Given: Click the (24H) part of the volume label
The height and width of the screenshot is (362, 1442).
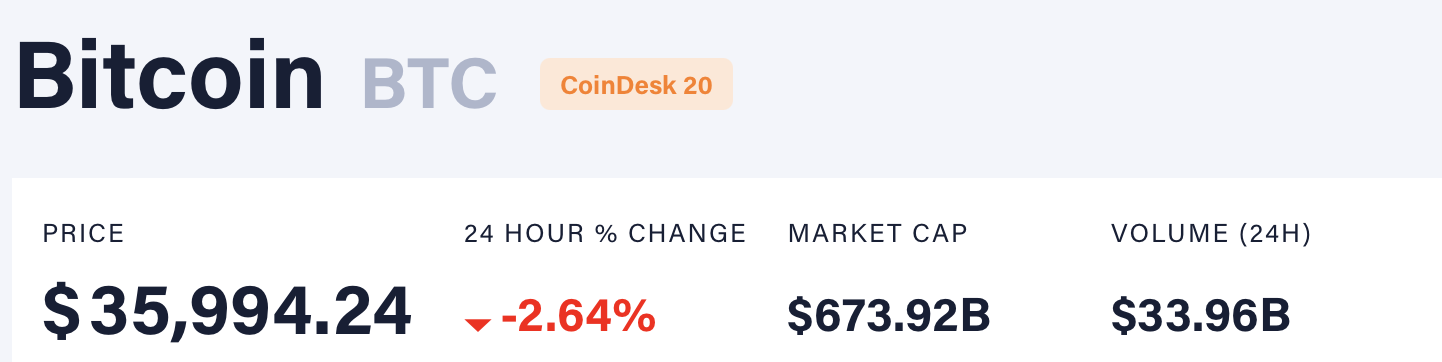Looking at the screenshot, I should [1275, 234].
